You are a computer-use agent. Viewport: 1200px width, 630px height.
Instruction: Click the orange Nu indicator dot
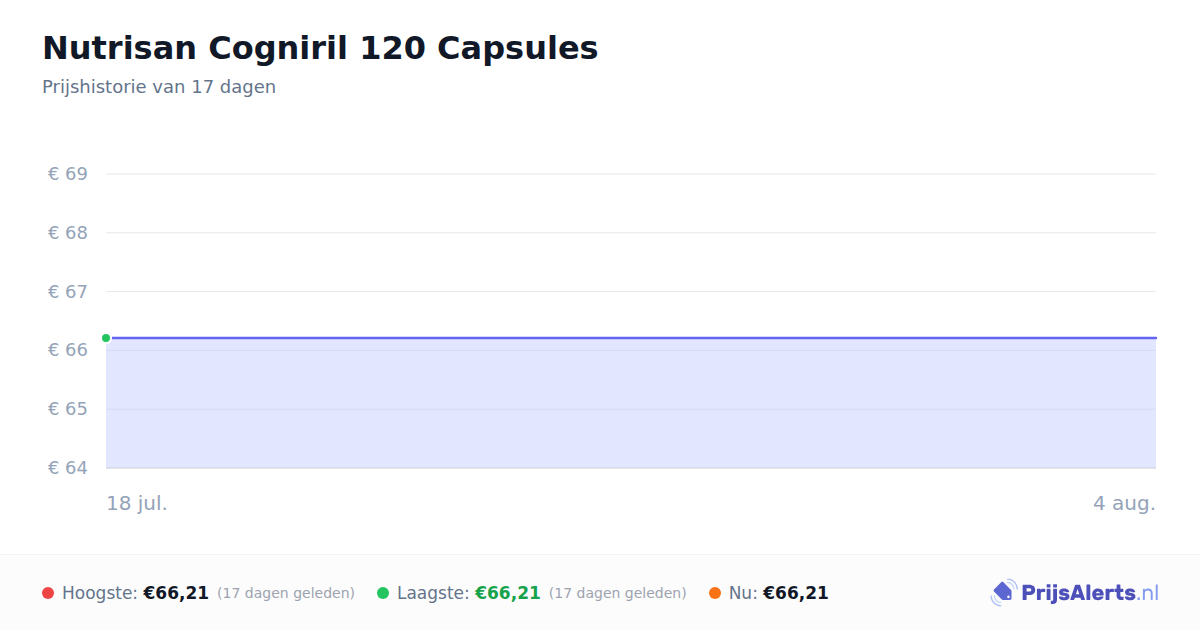pos(715,593)
